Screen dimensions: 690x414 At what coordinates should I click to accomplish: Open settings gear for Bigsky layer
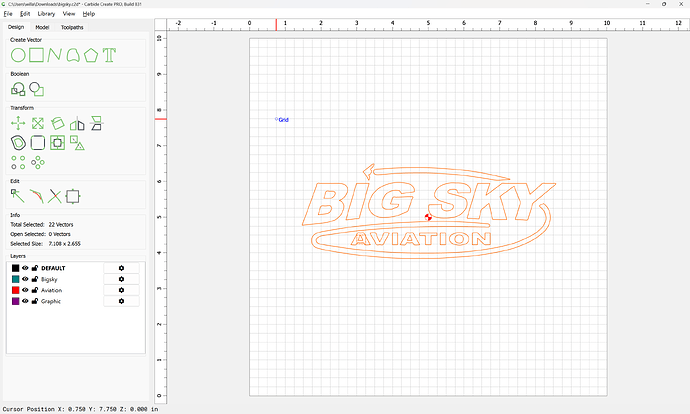click(x=121, y=279)
